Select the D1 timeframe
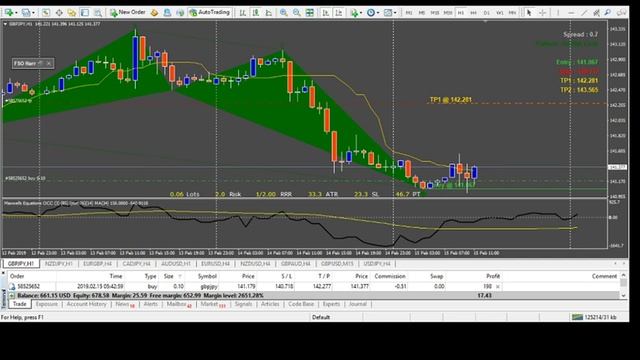Viewport: 640px width, 360px height. 487,13
